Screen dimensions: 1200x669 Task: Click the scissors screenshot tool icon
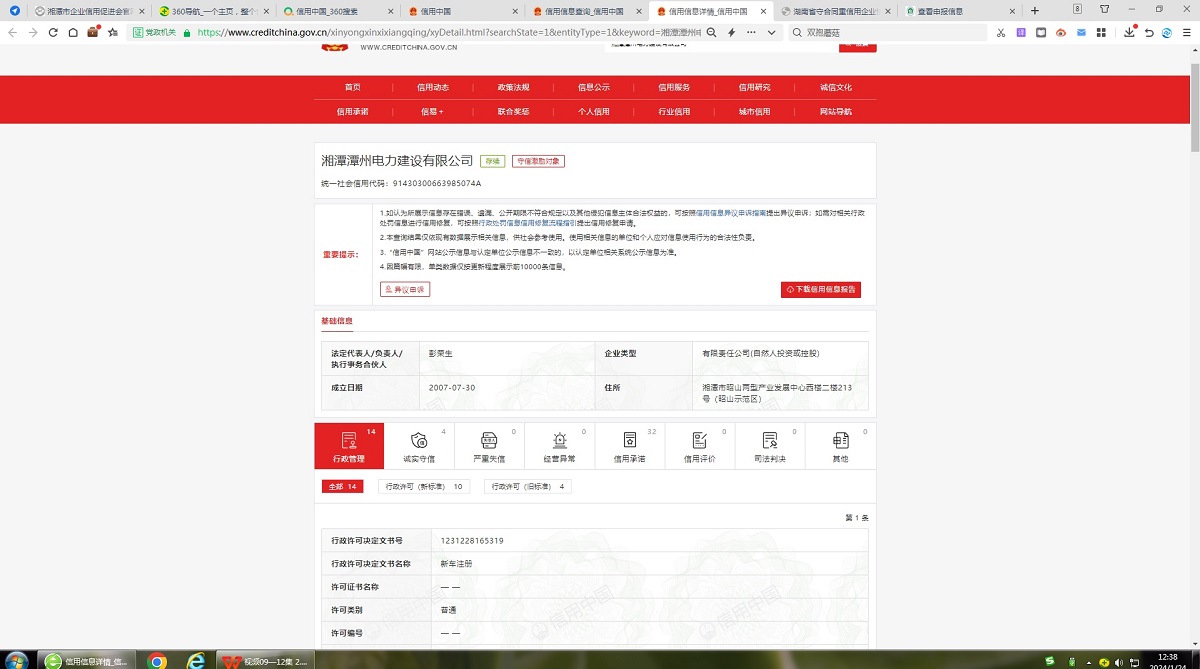(1000, 32)
